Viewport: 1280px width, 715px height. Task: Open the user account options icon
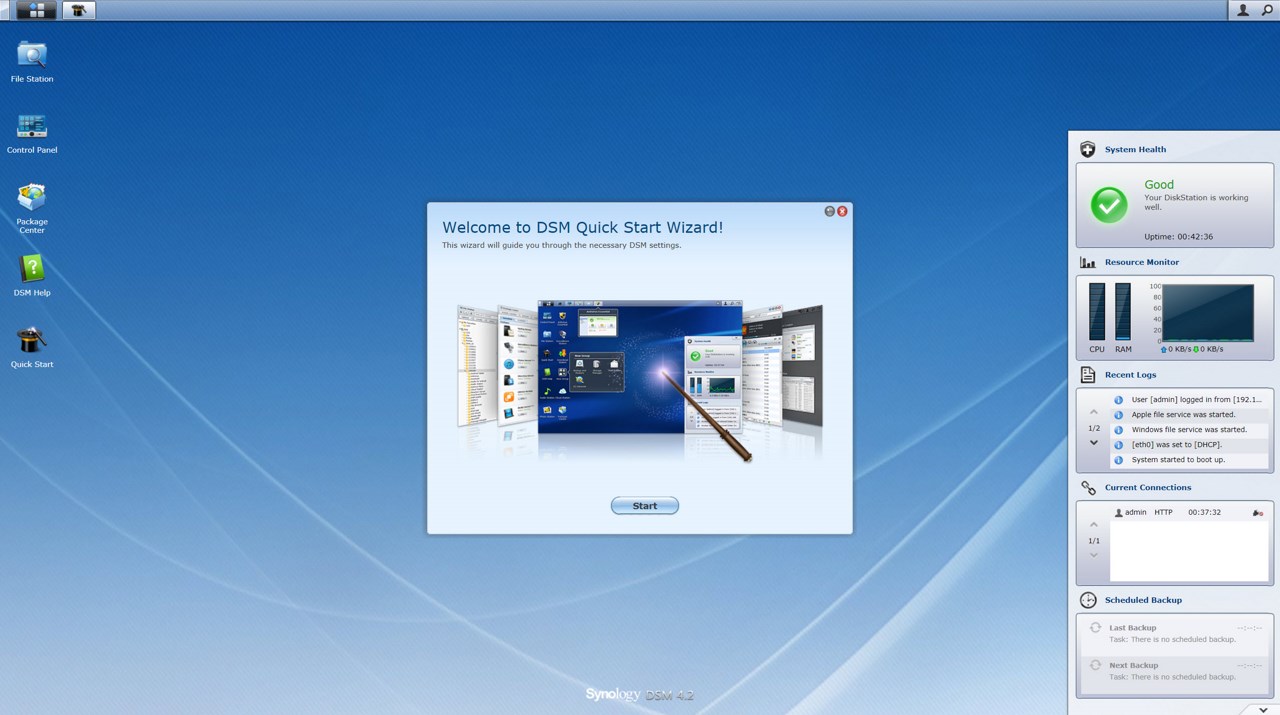(x=1243, y=10)
